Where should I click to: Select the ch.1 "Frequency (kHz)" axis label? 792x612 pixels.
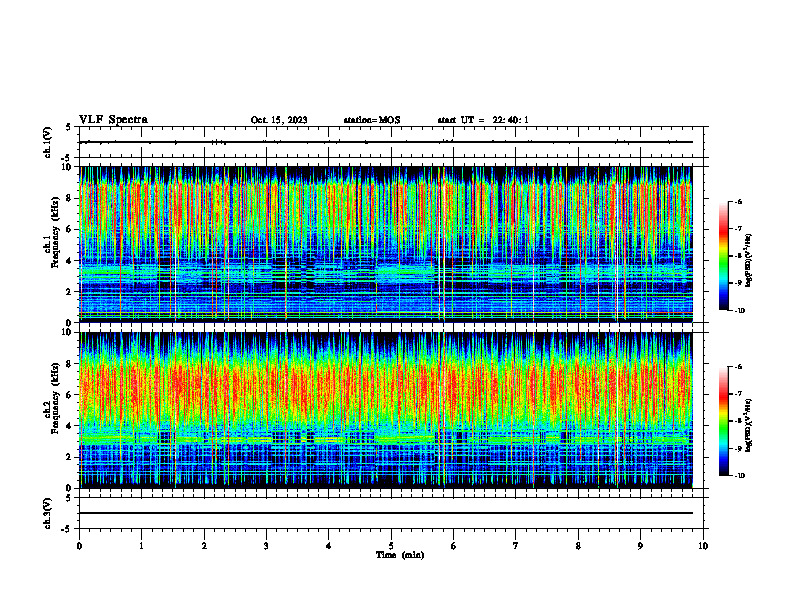click(x=55, y=233)
